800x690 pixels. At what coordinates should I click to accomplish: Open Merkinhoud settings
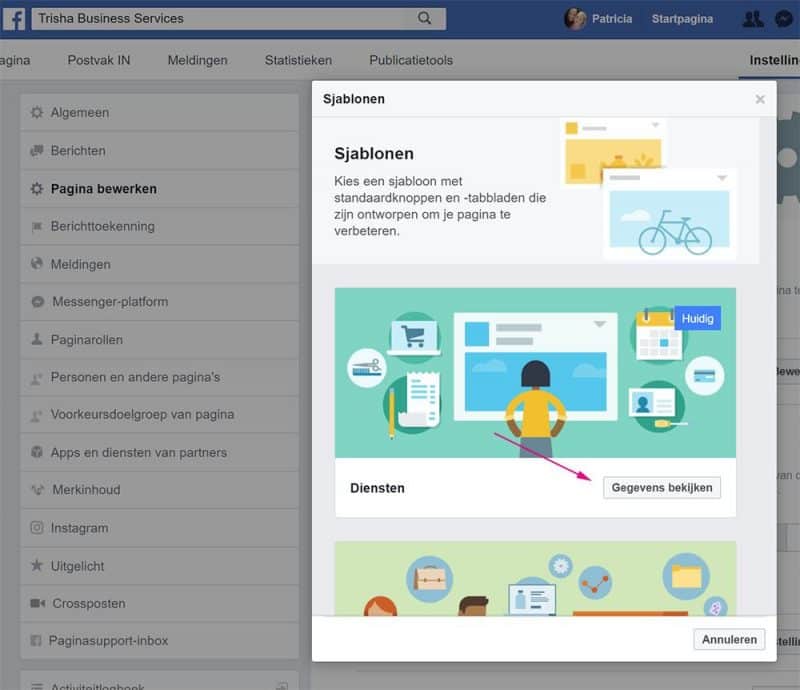click(x=159, y=489)
